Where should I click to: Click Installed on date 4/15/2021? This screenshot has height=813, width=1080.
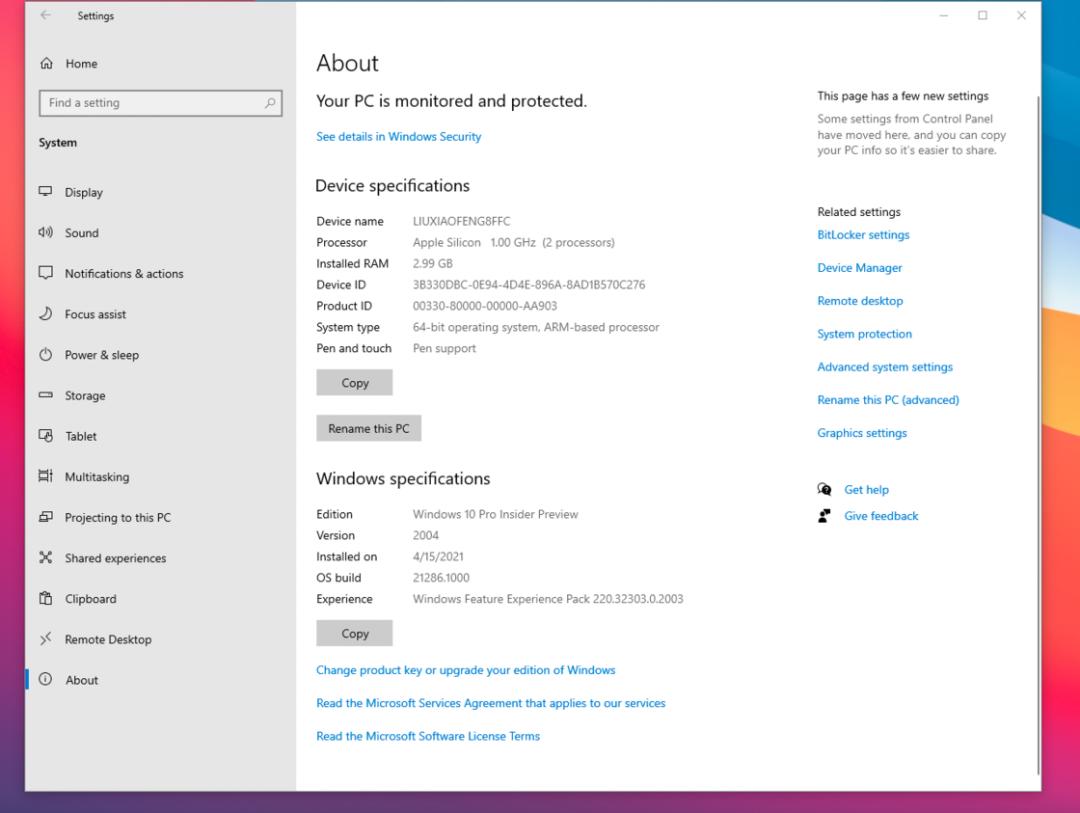[438, 556]
